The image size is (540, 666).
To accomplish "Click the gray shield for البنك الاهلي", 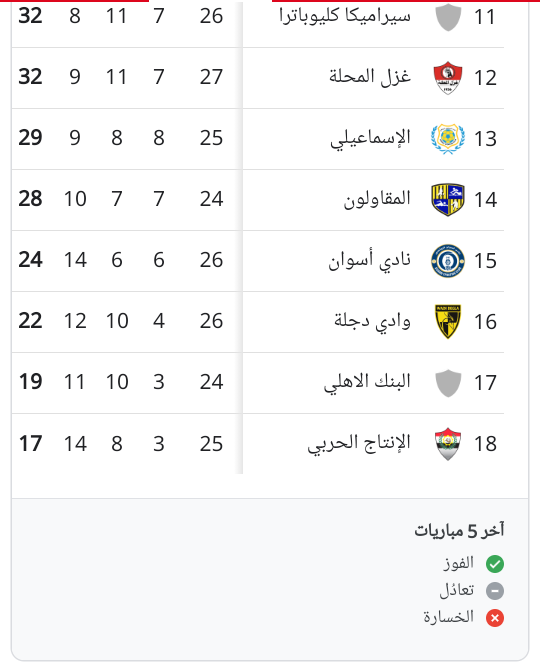I will pyautogui.click(x=448, y=383).
